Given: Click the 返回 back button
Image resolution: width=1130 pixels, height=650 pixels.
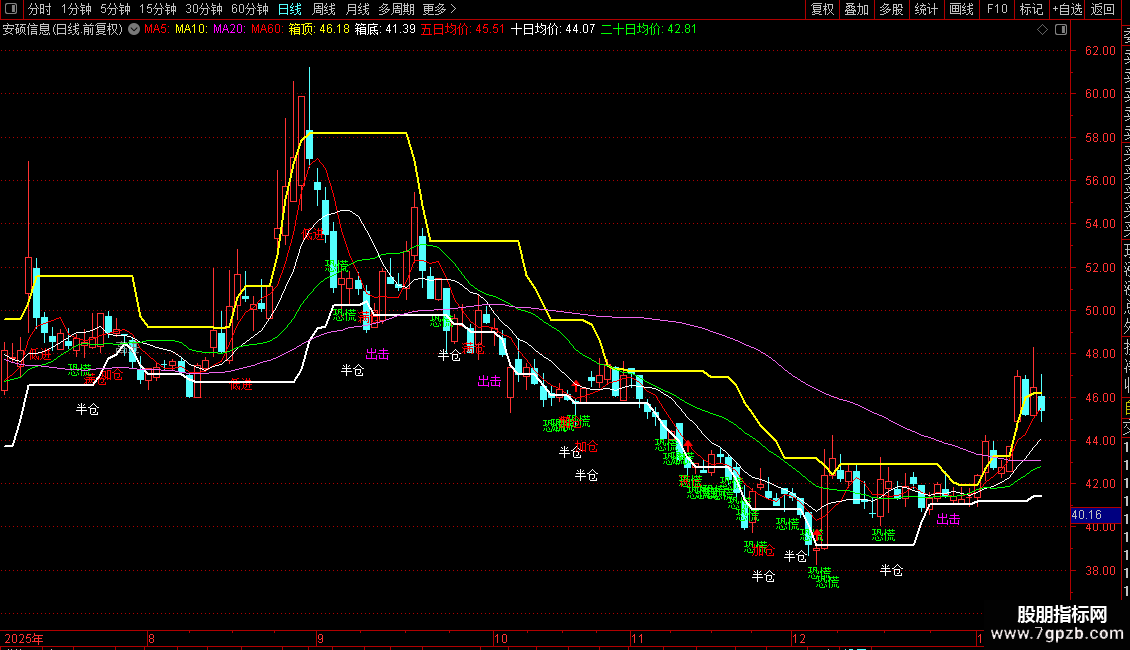Looking at the screenshot, I should 1102,10.
